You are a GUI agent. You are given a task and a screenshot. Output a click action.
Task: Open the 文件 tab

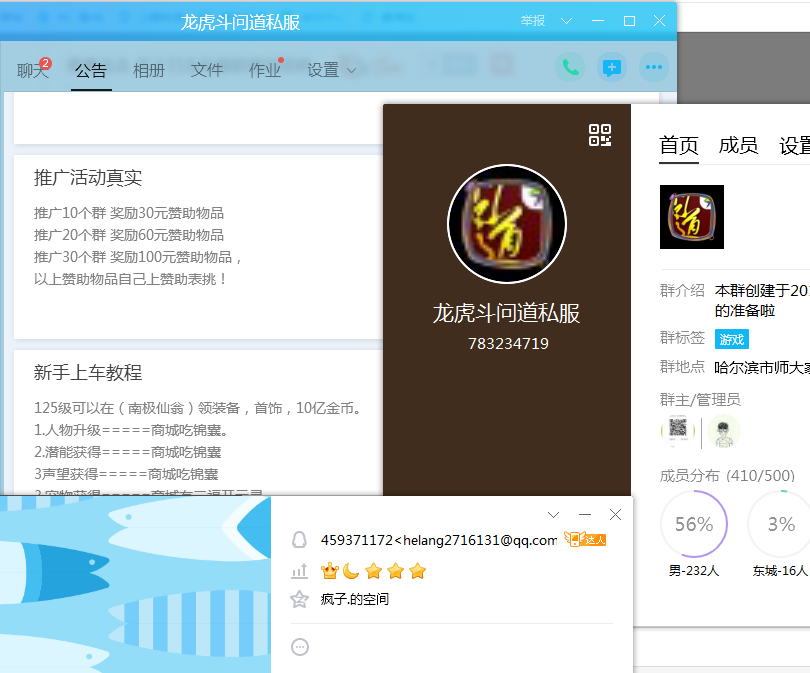[207, 70]
